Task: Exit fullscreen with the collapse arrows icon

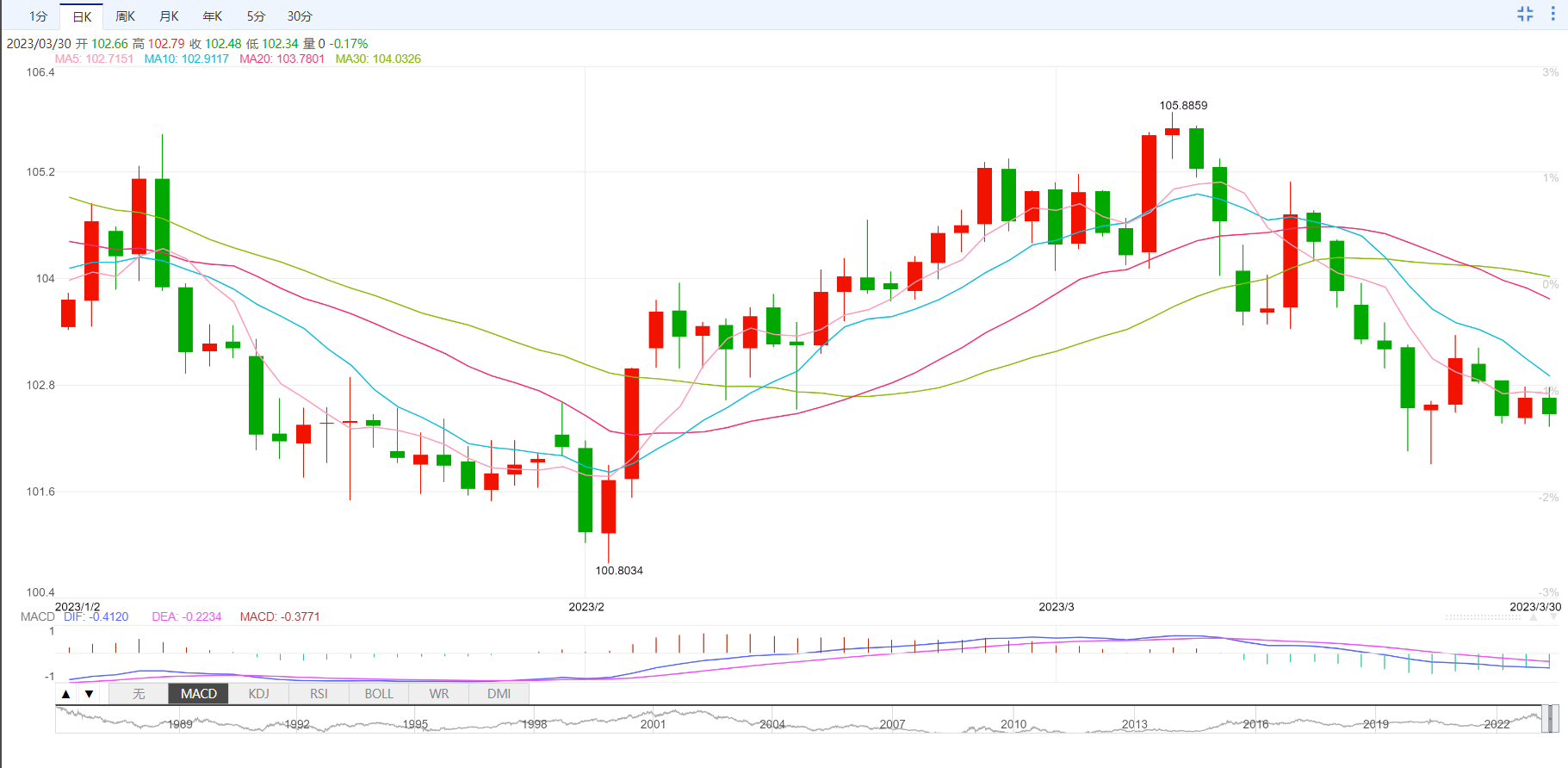Action: 1525,14
